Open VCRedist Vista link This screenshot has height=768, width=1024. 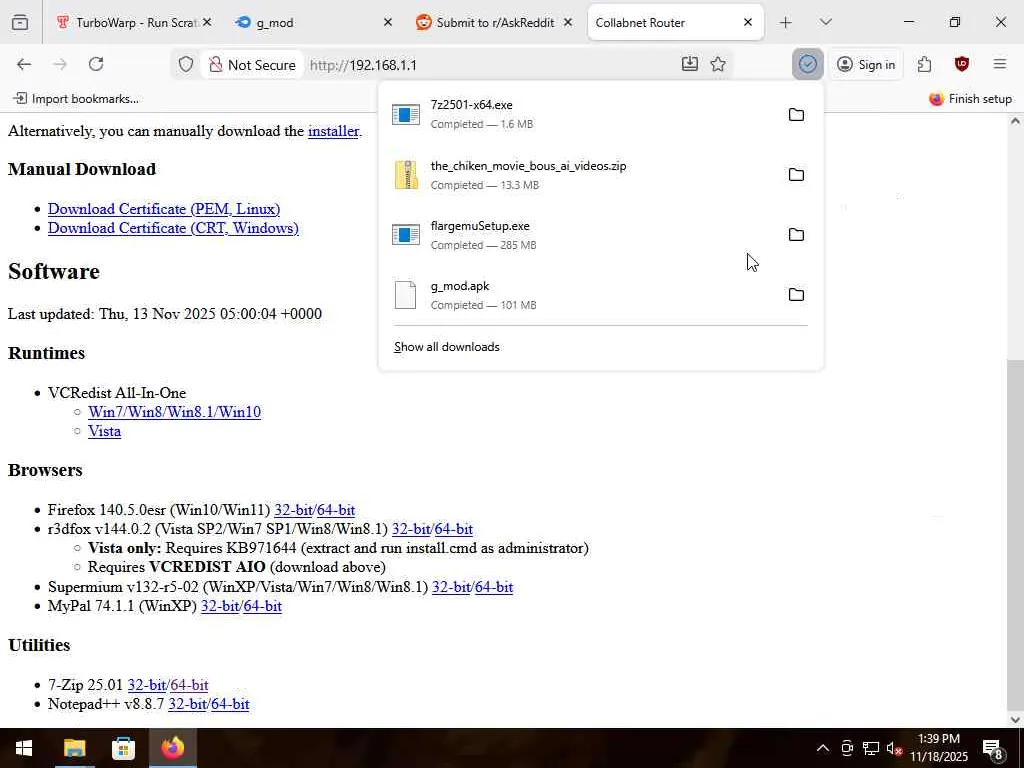point(104,431)
